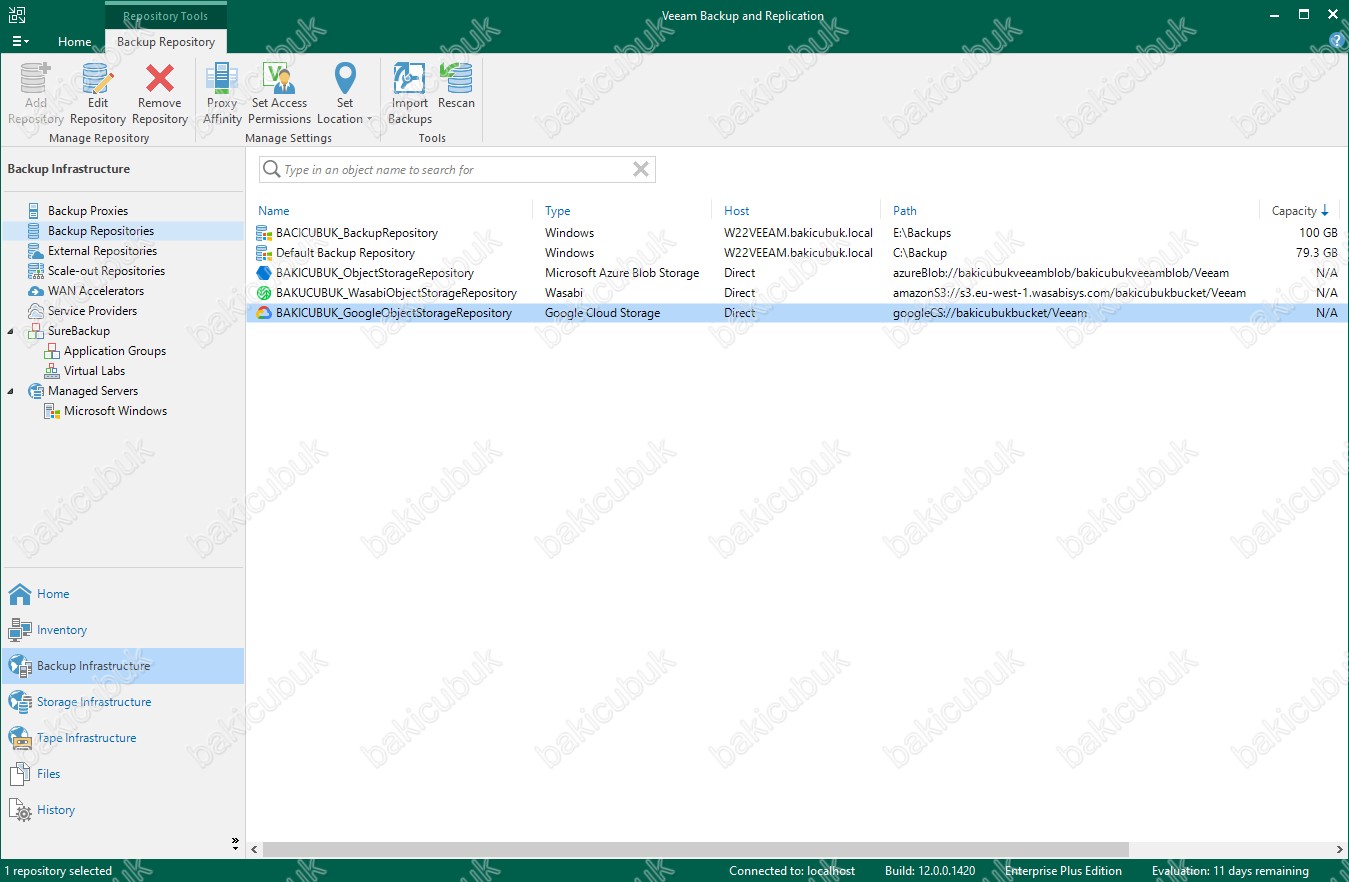Select Service Providers tree item
This screenshot has width=1349, height=882.
click(92, 311)
